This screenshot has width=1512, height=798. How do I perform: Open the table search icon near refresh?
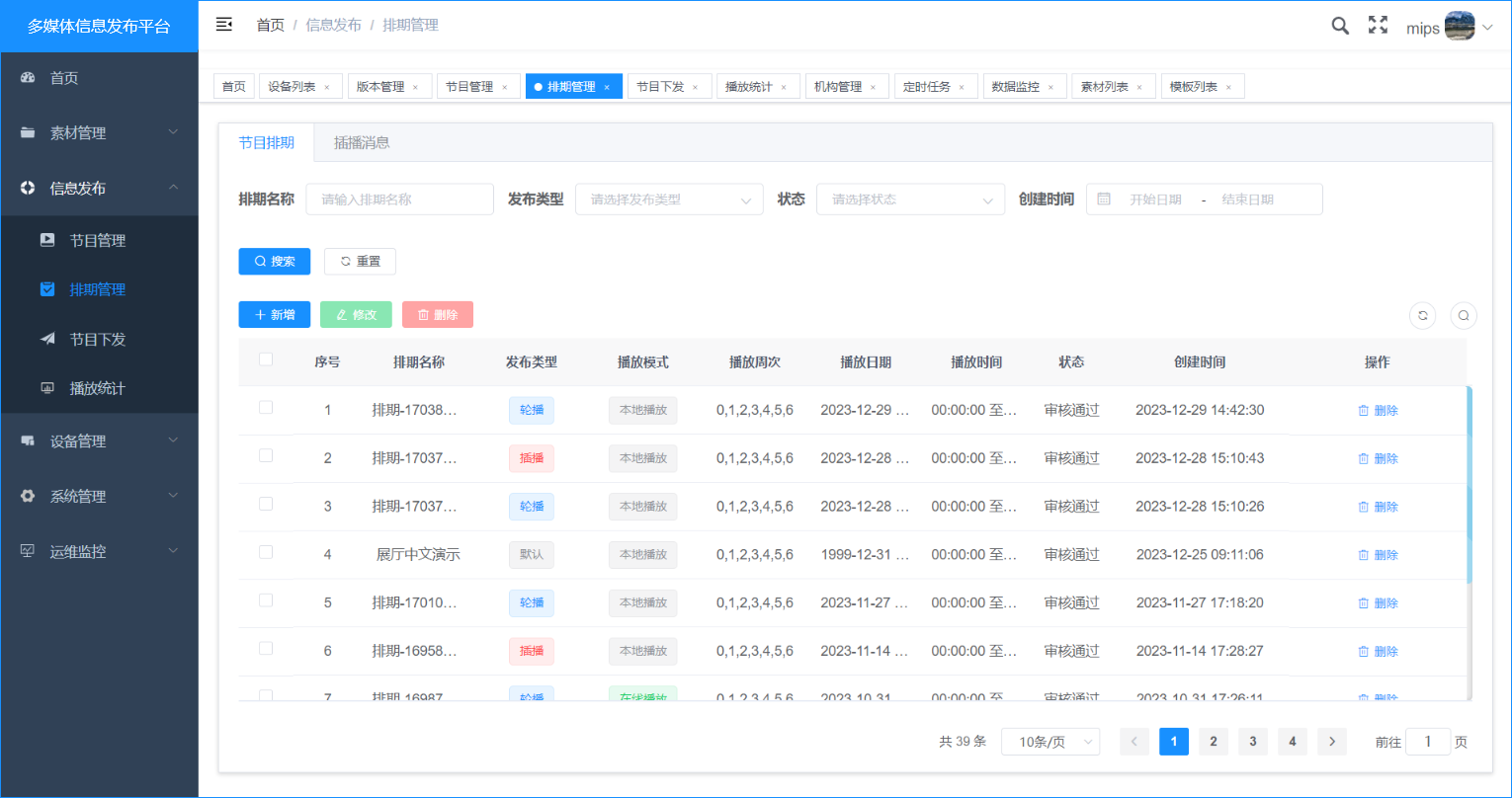pos(1464,314)
